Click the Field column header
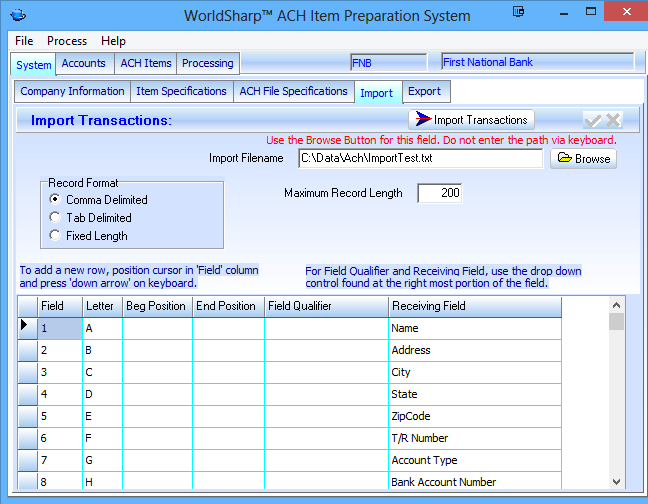Viewport: 648px width, 504px height. [x=60, y=306]
